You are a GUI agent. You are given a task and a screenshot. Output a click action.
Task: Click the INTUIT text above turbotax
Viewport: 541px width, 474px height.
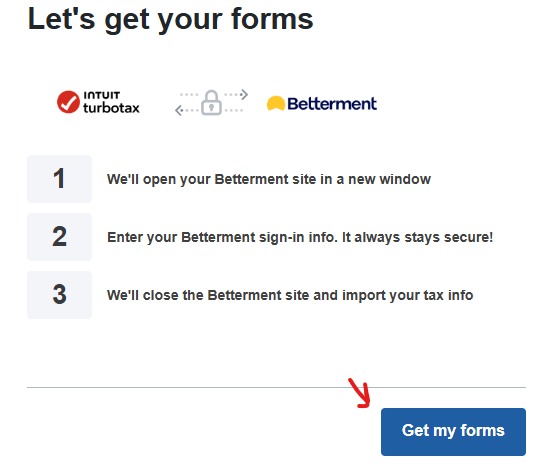tap(102, 95)
